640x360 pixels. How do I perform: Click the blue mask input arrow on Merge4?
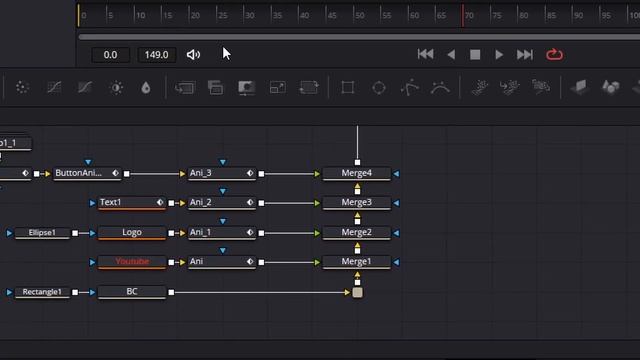pos(396,173)
